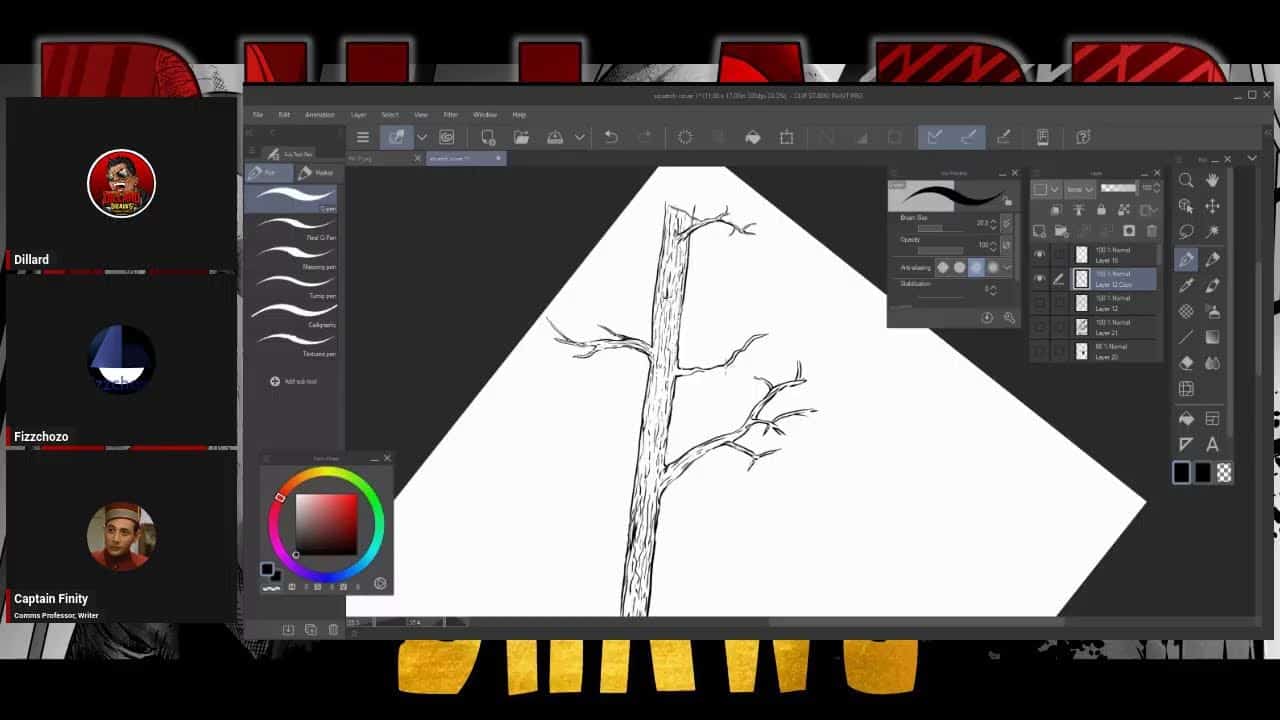
Task: Select the Lasso selection tool
Action: tap(1186, 232)
